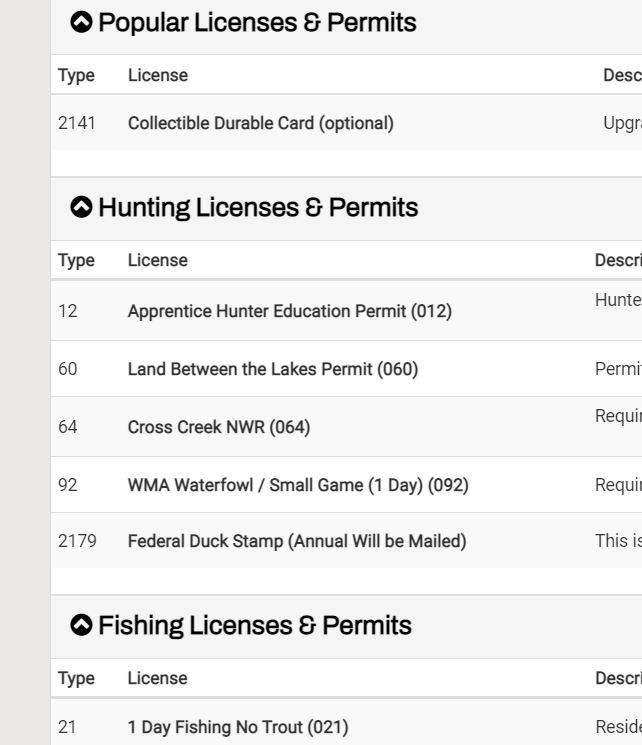
Task: Click License column header in Hunting table
Action: coord(157,260)
